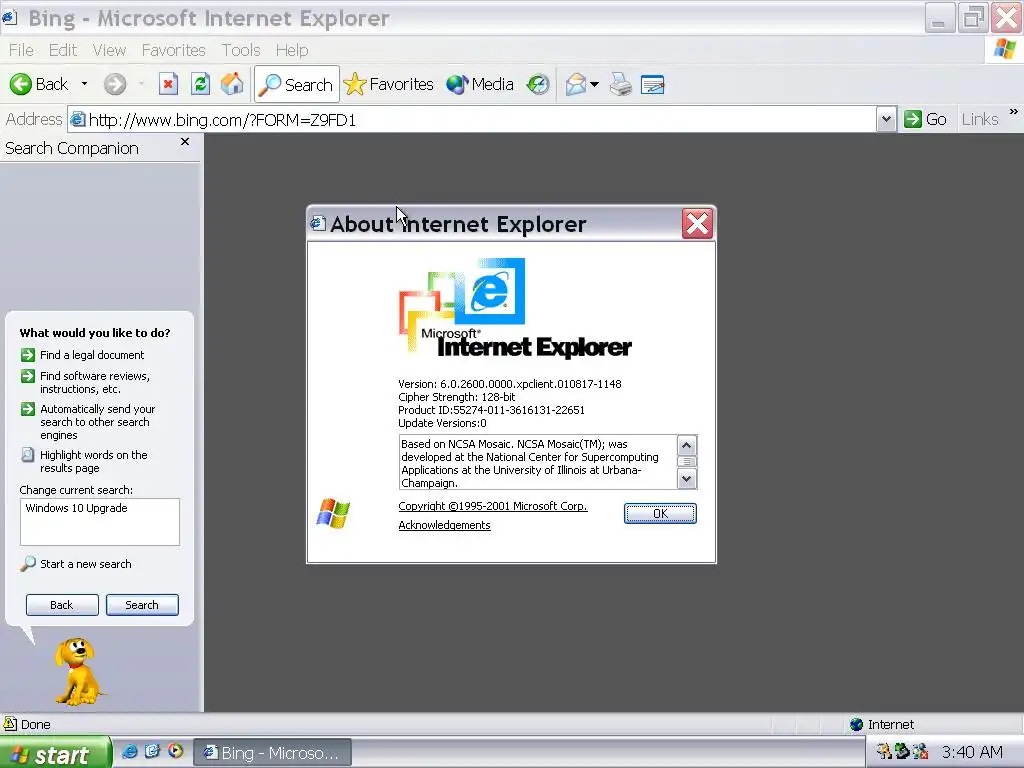Click the Edit page toolbar icon
1024x768 pixels.
click(652, 85)
